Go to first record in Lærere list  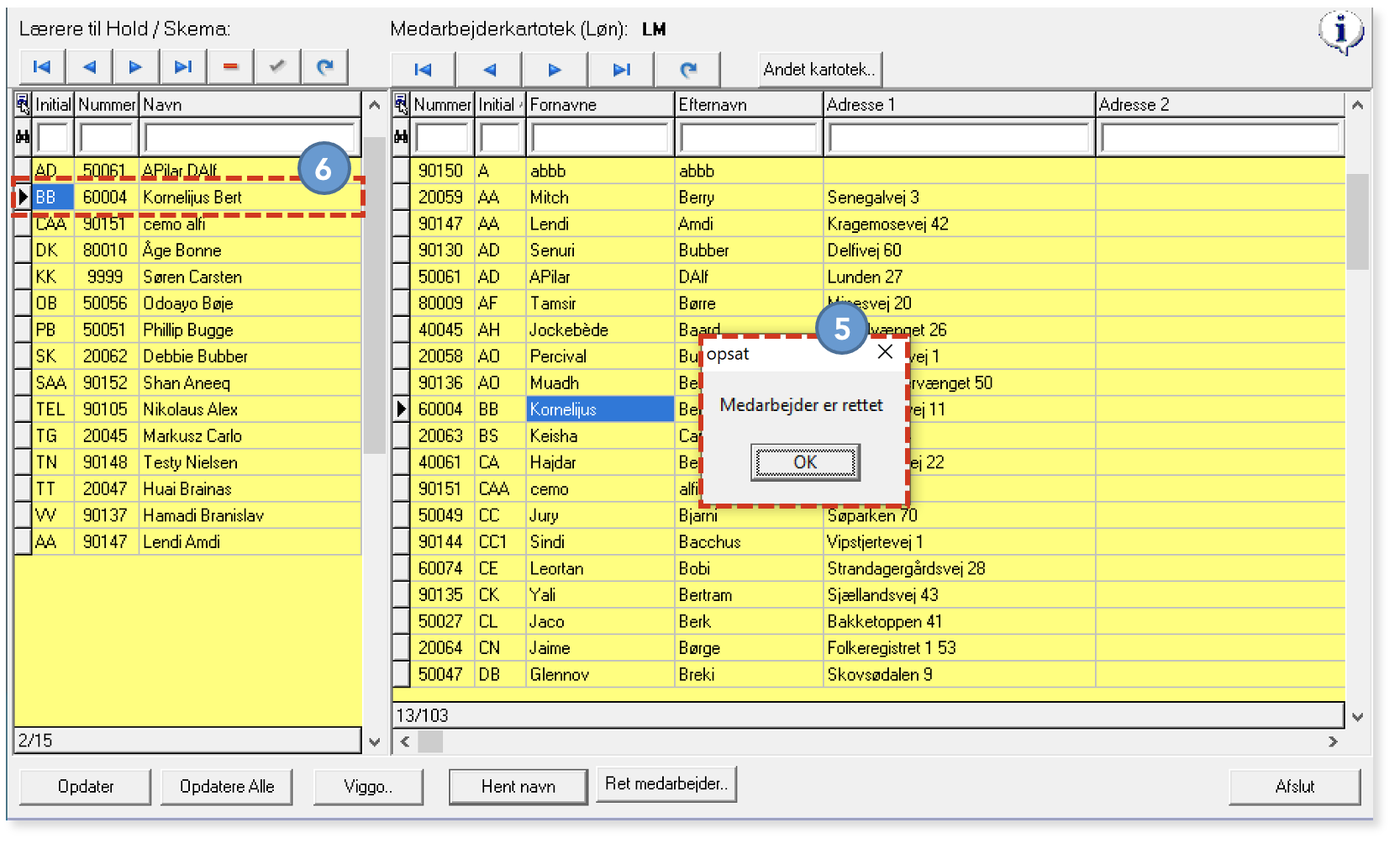click(x=42, y=67)
